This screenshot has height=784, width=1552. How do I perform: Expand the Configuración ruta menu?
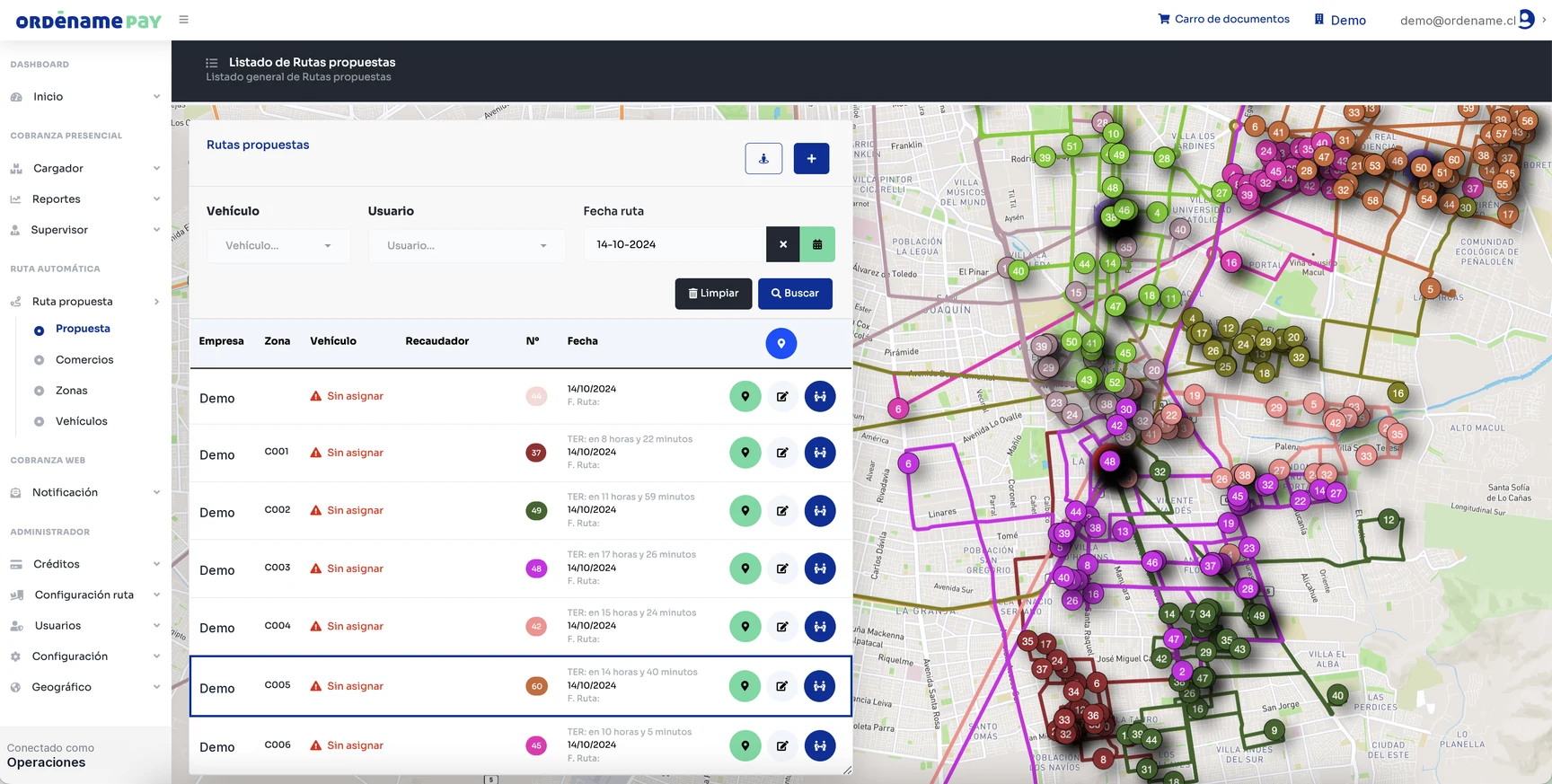point(85,595)
